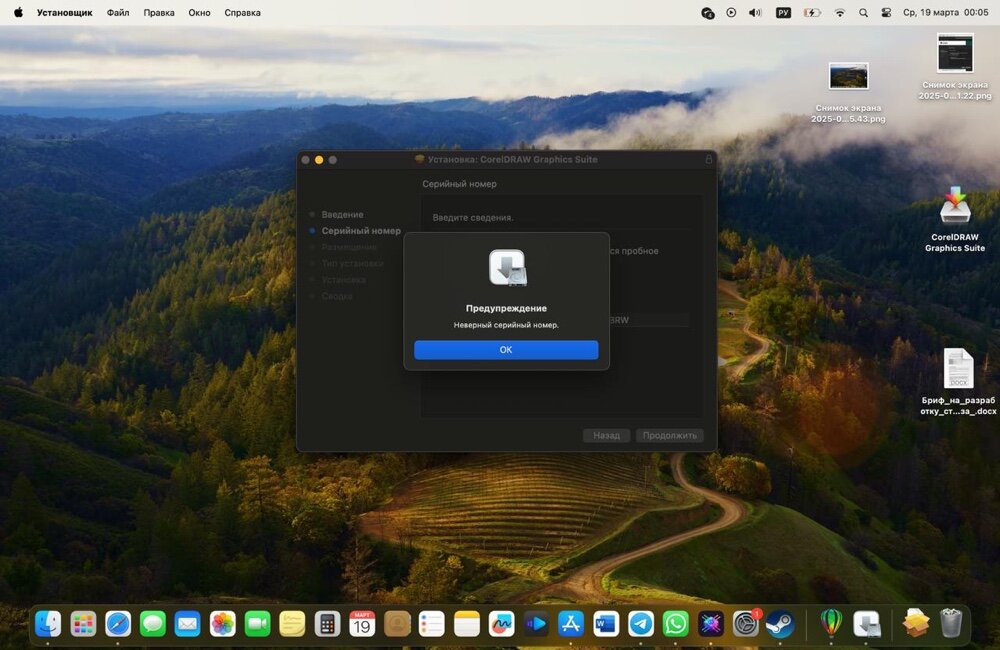Open CorelDRAW balloon icon in the Dock
This screenshot has height=650, width=1000.
click(831, 624)
